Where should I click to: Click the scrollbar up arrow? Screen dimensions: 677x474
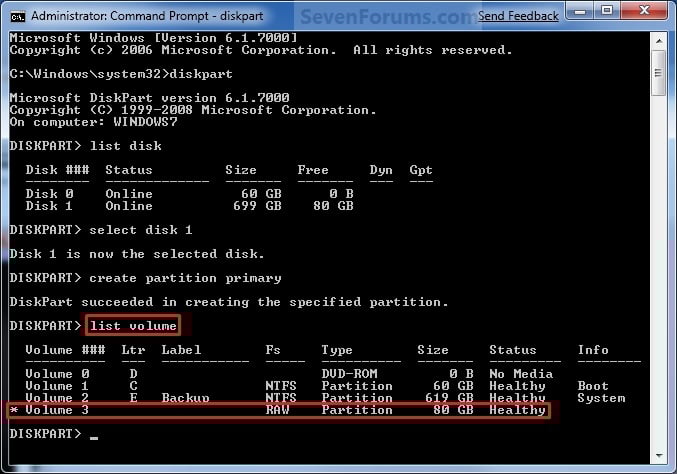(x=658, y=41)
